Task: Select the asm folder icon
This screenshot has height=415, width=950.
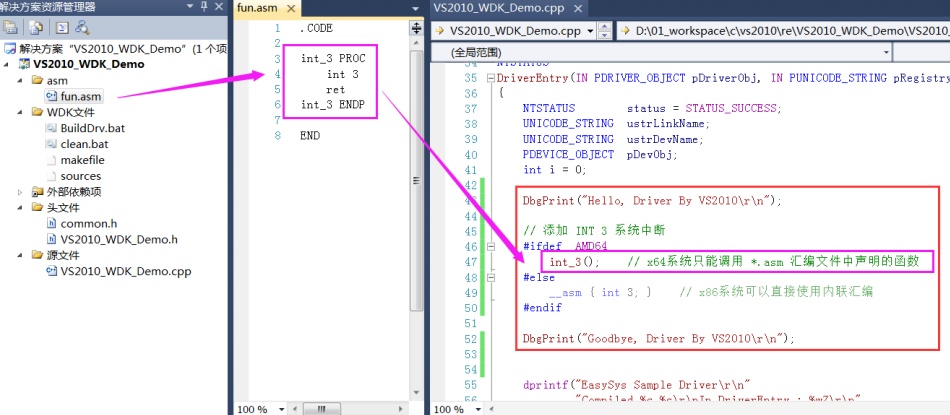Action: (x=37, y=80)
